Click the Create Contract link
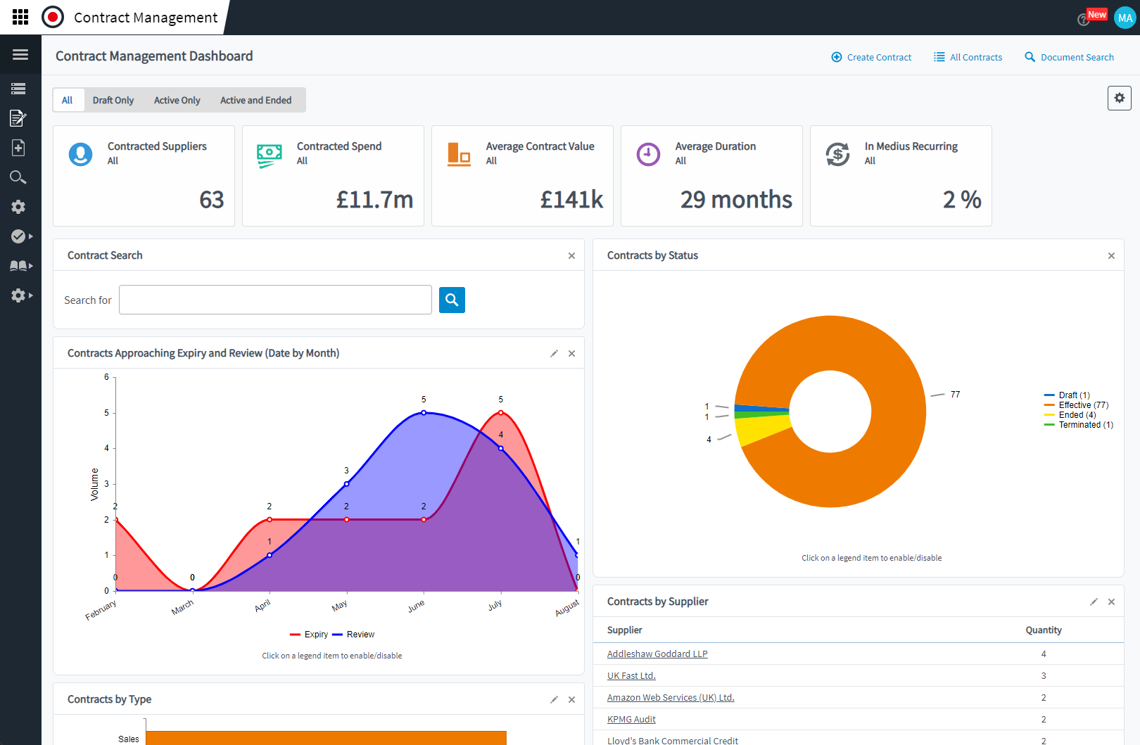Screen dimensions: 1140x745 871,57
